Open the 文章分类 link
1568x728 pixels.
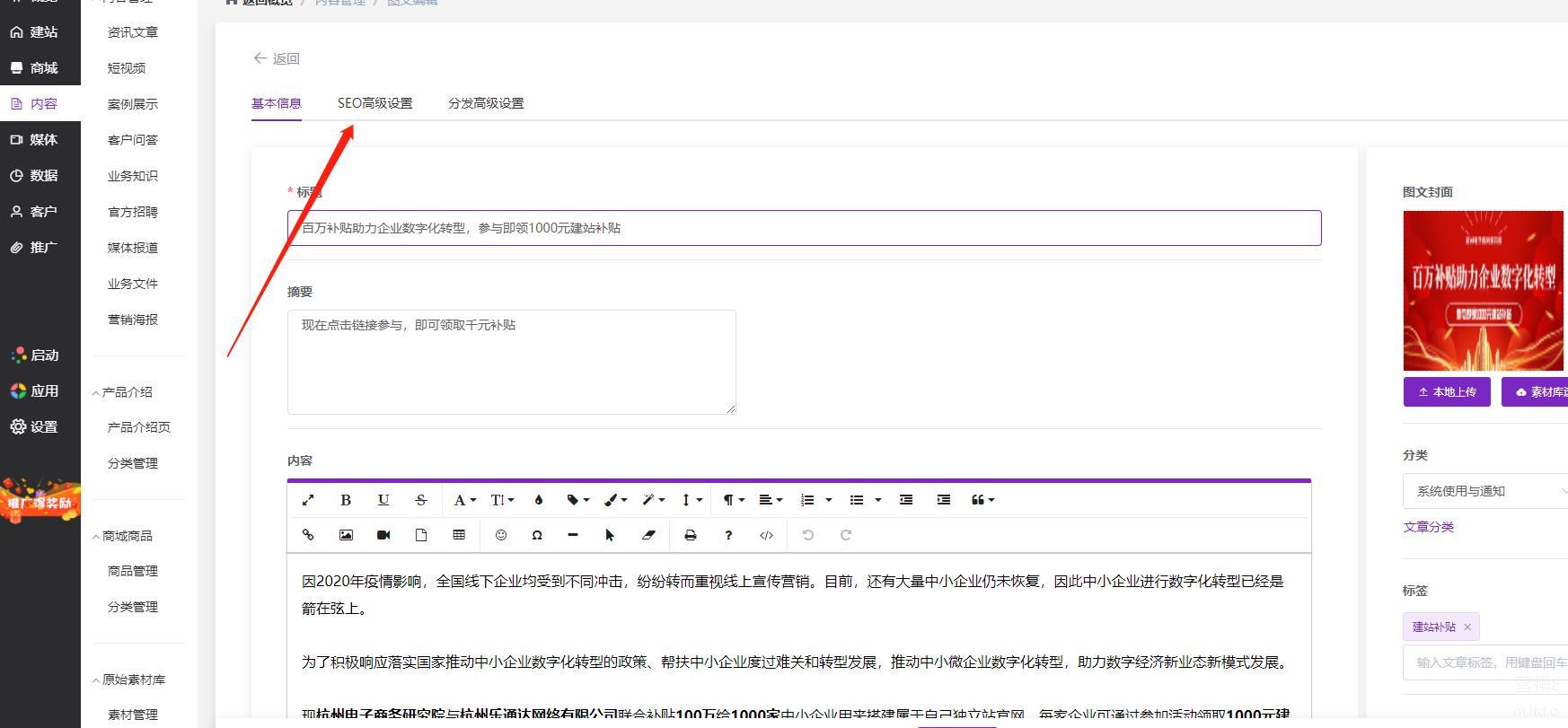pyautogui.click(x=1428, y=527)
